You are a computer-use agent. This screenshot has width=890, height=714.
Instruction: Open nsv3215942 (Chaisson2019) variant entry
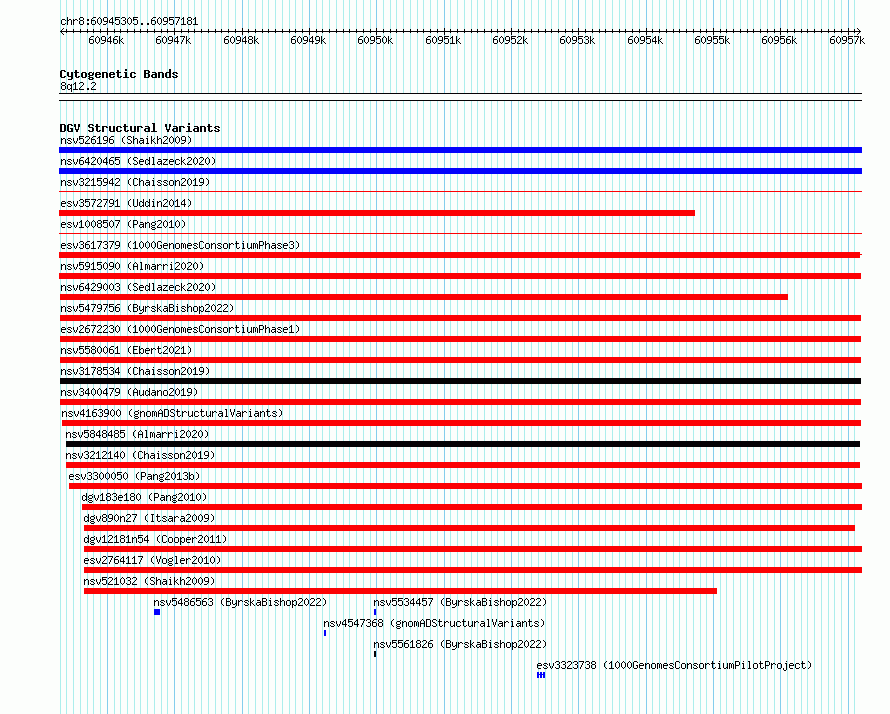pos(135,182)
